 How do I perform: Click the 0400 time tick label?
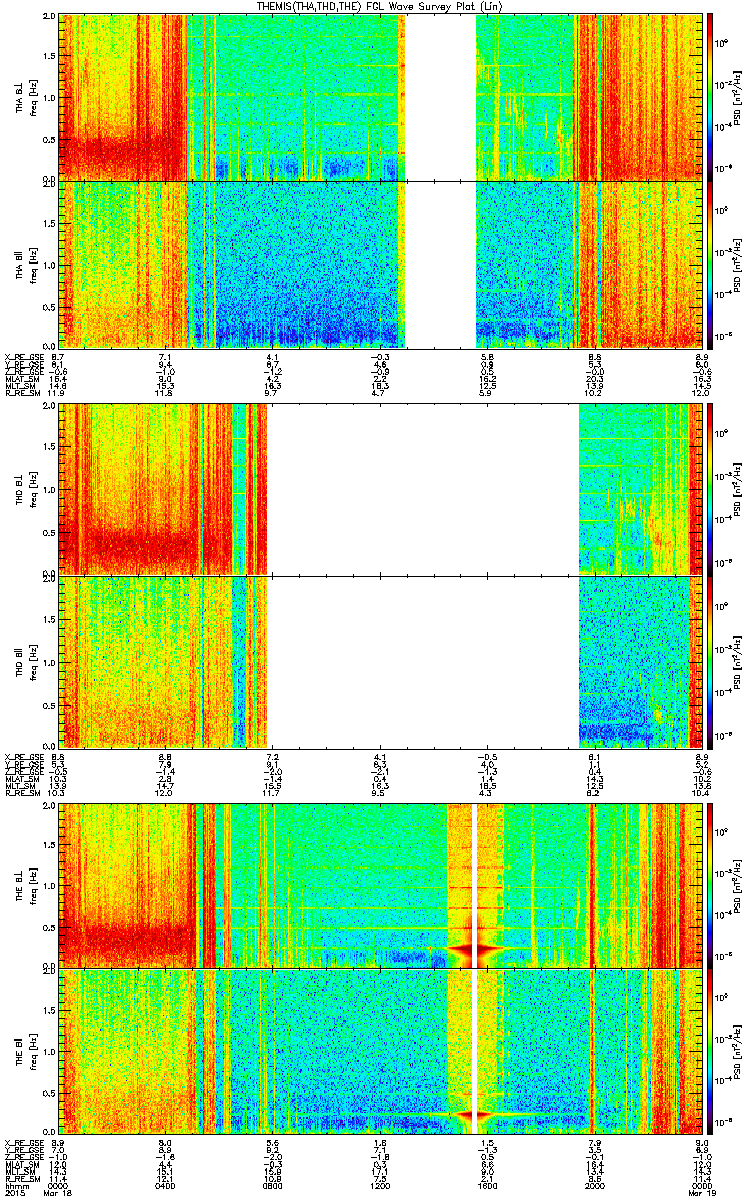coord(165,1184)
